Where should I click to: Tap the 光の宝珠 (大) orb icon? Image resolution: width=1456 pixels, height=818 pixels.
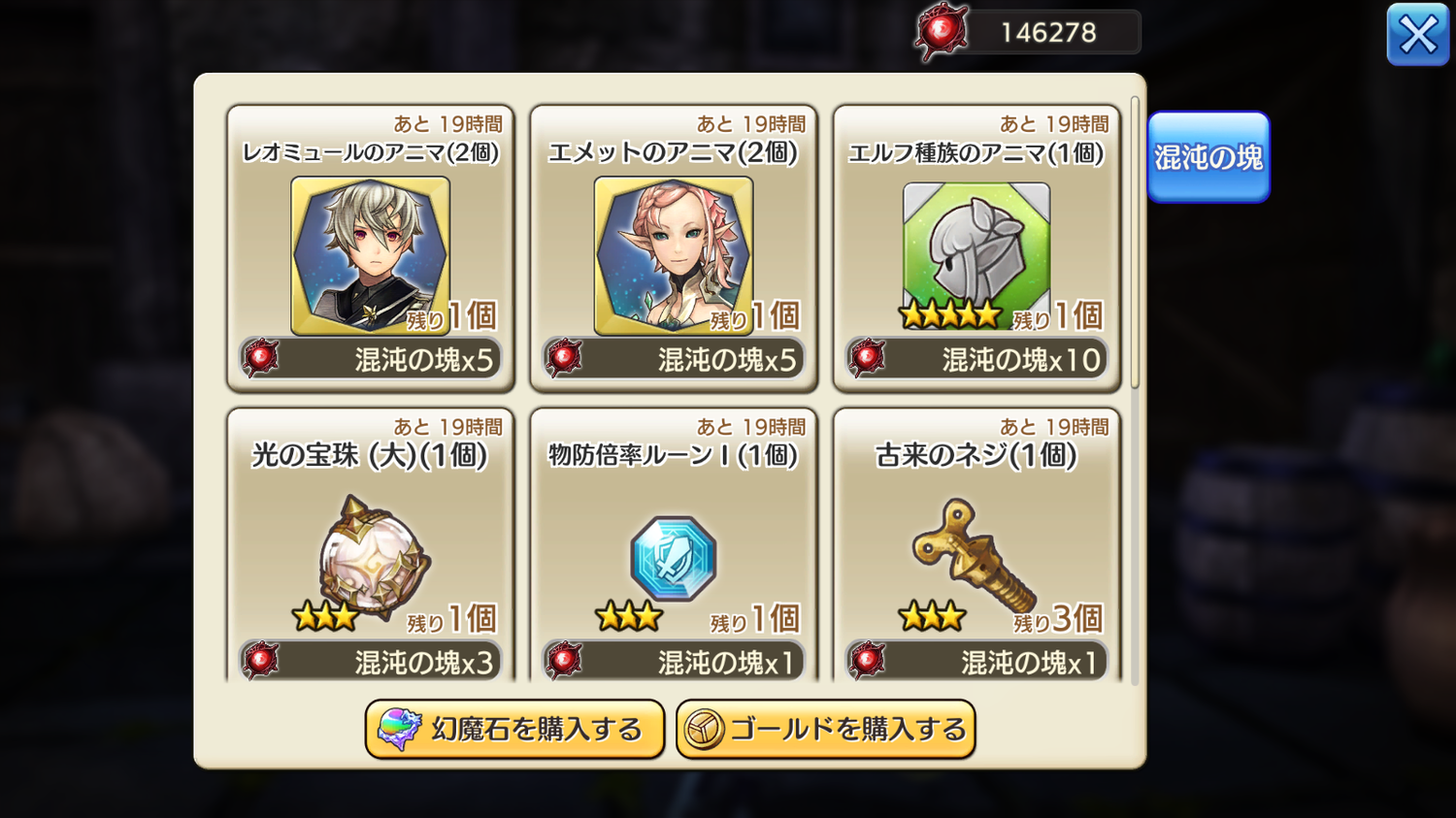pyautogui.click(x=373, y=557)
